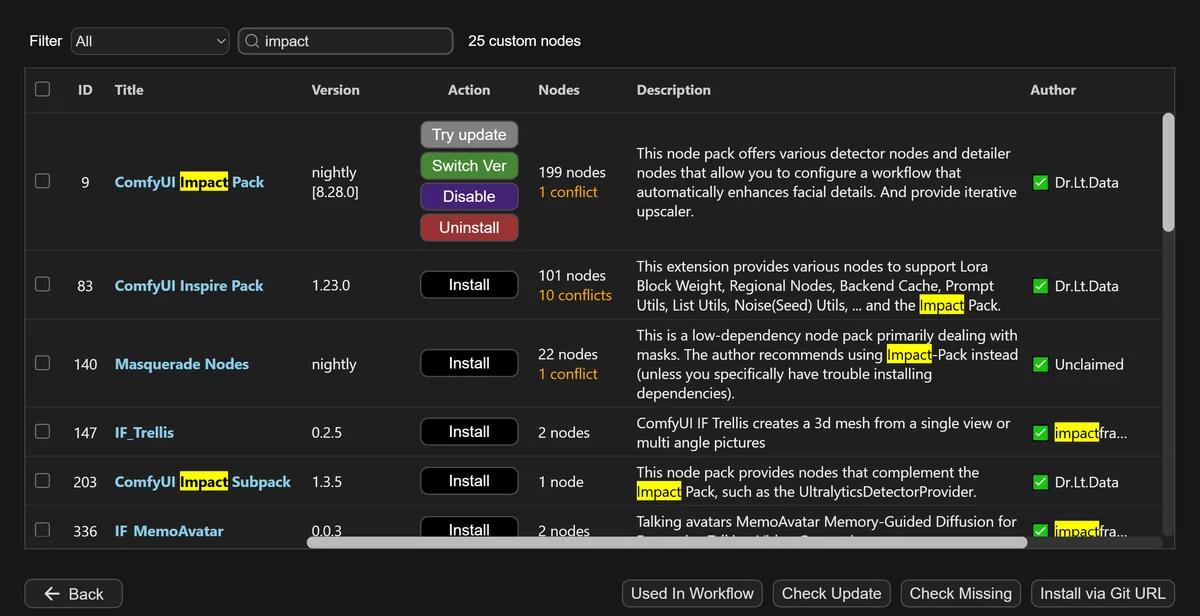Install Masquerade Nodes

[x=469, y=363]
